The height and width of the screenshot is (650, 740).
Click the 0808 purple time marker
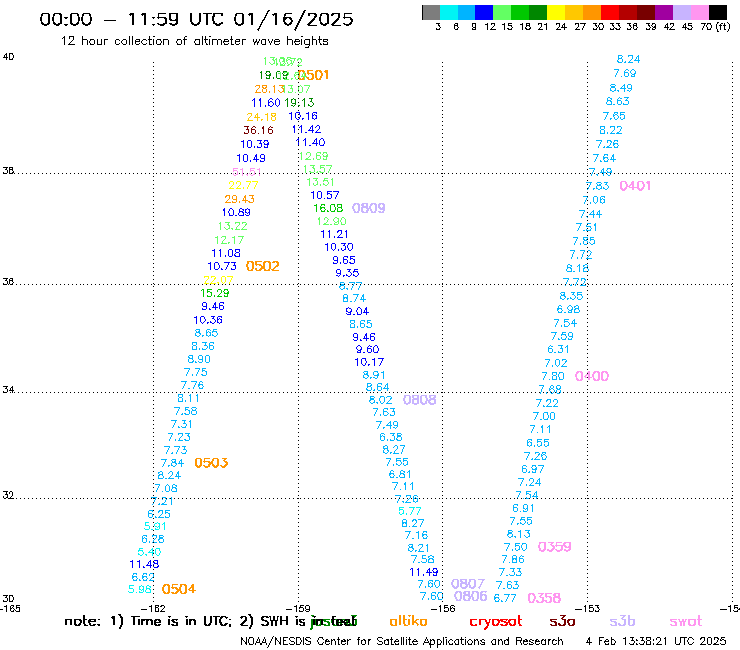(420, 400)
